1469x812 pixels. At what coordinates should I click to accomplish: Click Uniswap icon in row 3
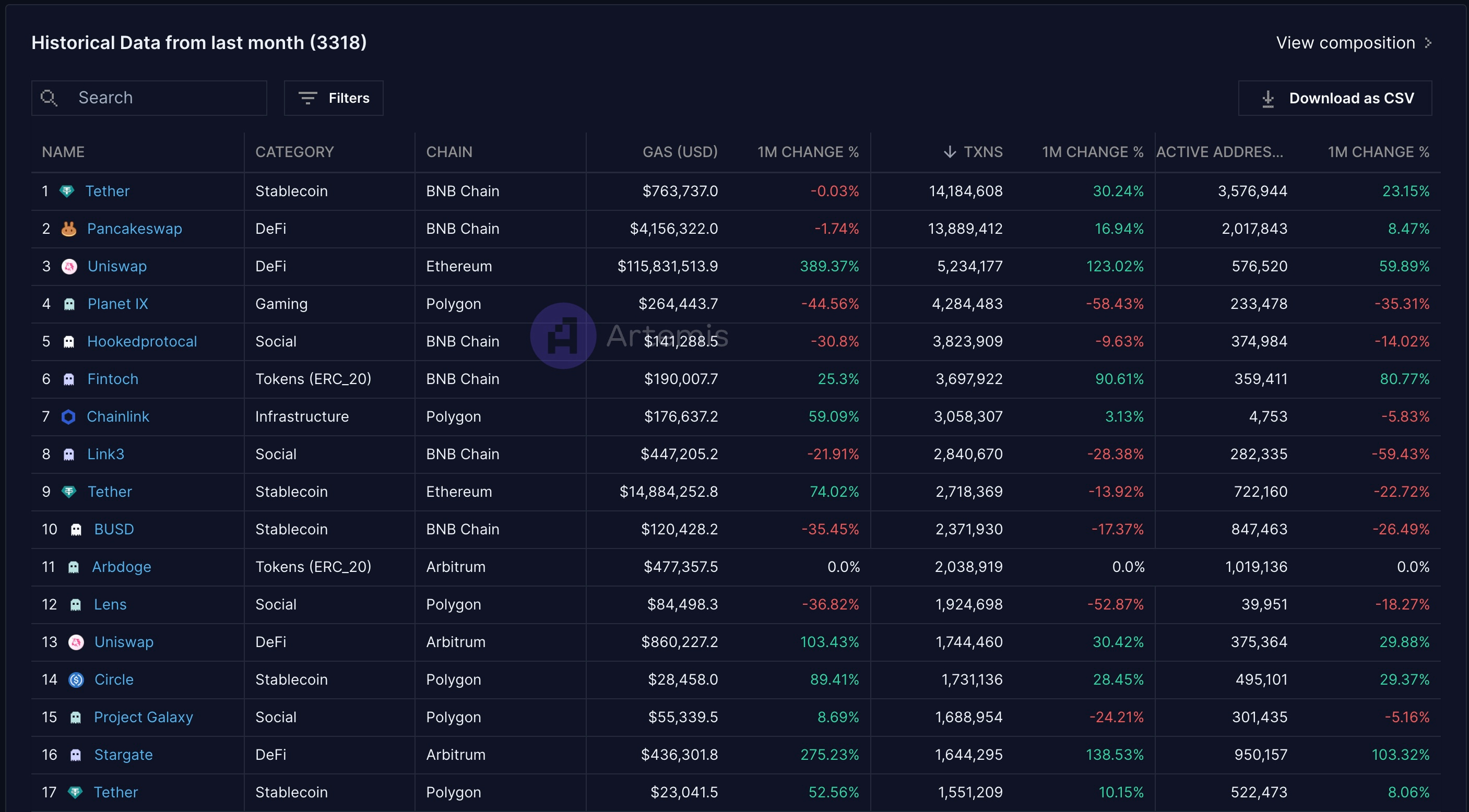pyautogui.click(x=69, y=266)
